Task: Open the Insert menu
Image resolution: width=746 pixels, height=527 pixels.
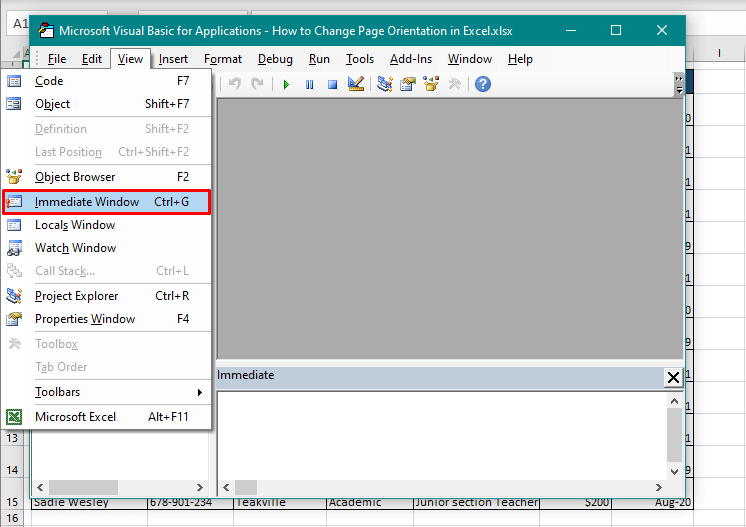Action: pyautogui.click(x=173, y=59)
